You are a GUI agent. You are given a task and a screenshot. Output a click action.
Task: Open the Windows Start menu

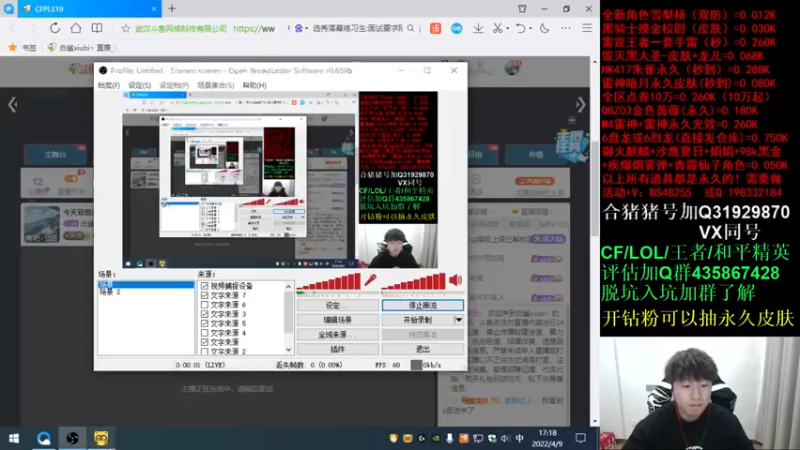(x=14, y=438)
